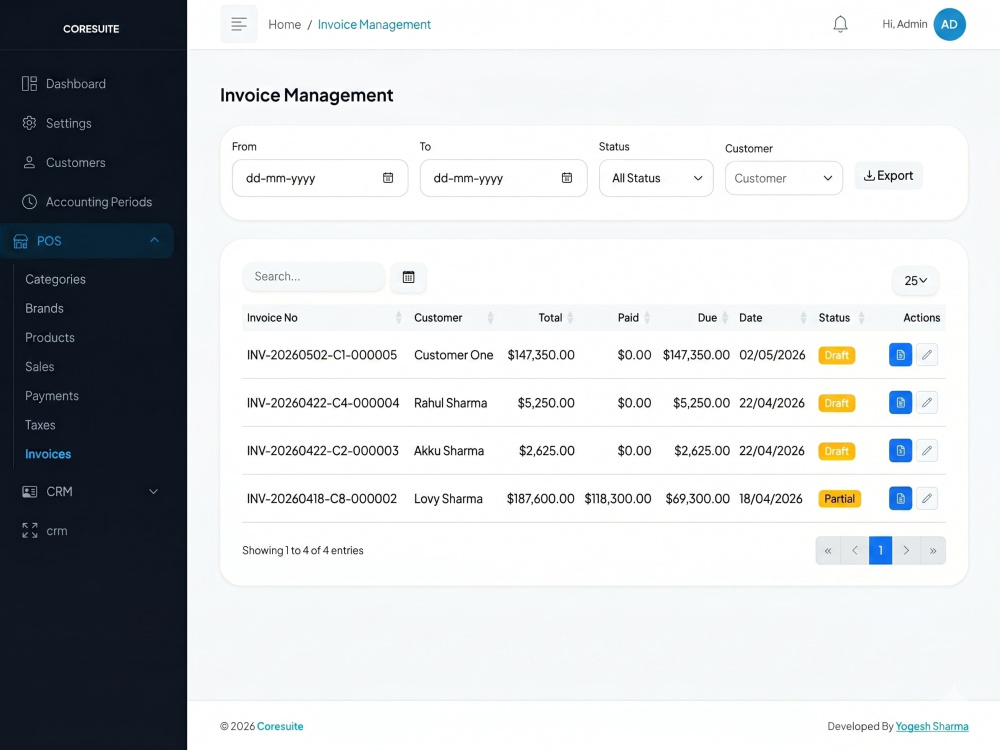Toggle the sidebar hamburger menu icon
Image resolution: width=1000 pixels, height=750 pixels.
coord(239,24)
